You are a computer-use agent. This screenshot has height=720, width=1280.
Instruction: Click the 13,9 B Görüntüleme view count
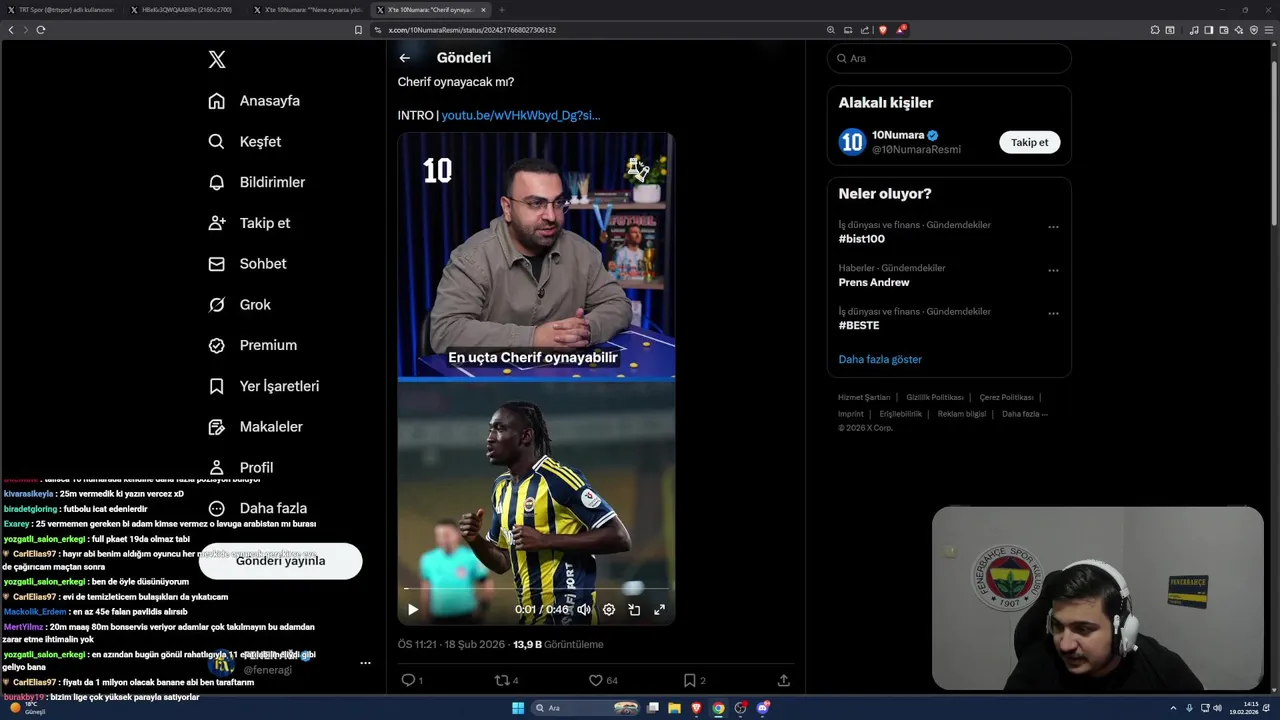(x=558, y=645)
